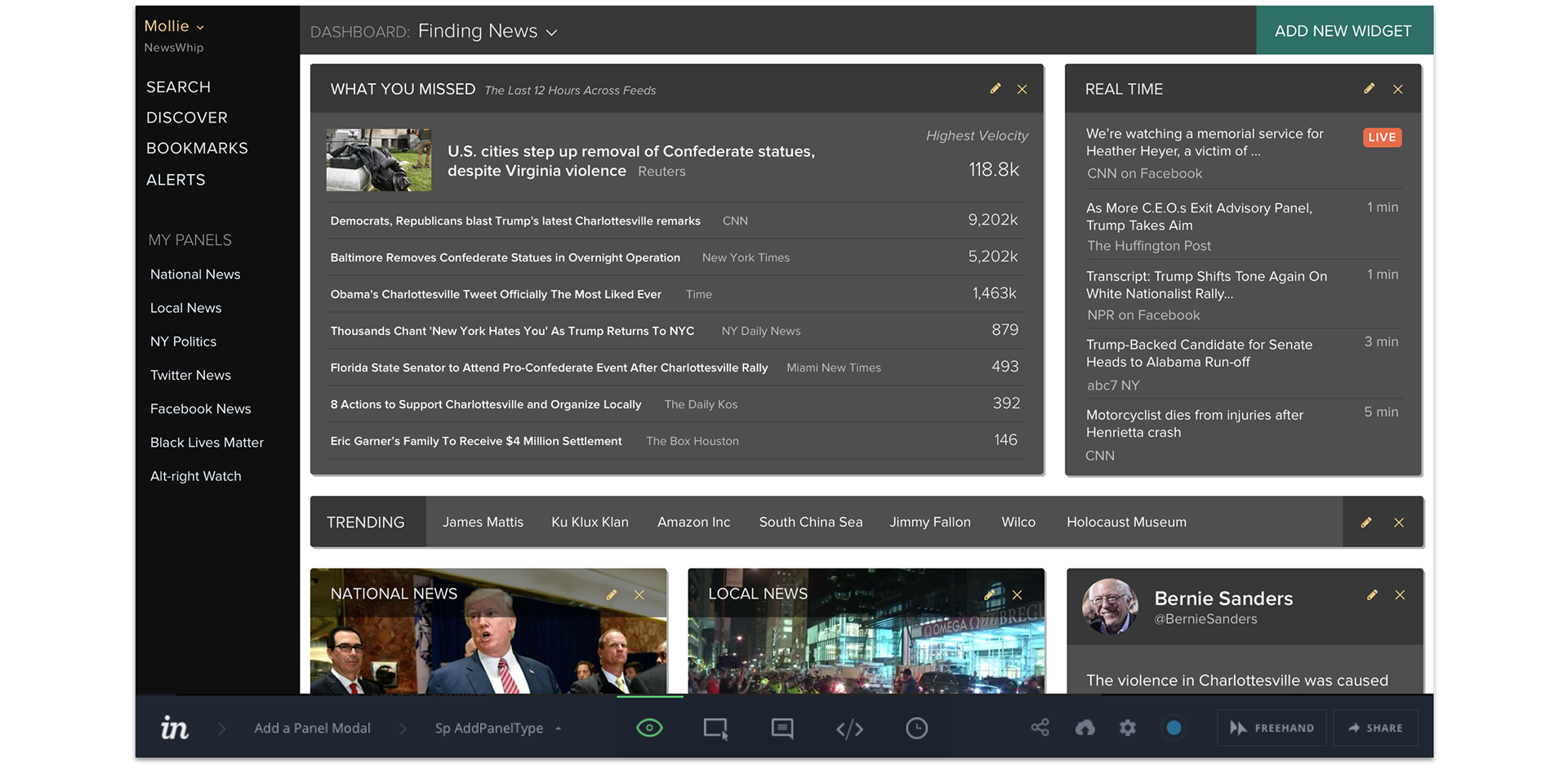
Task: Click Bernie Sanders profile avatar
Action: coord(1110,607)
